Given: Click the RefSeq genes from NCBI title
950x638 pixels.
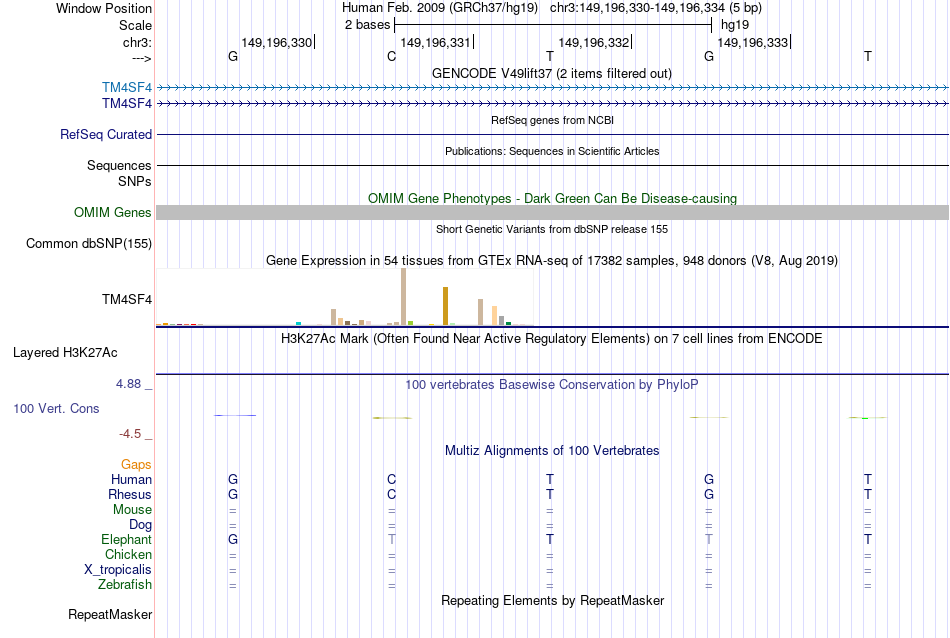Looking at the screenshot, I should point(552,120).
